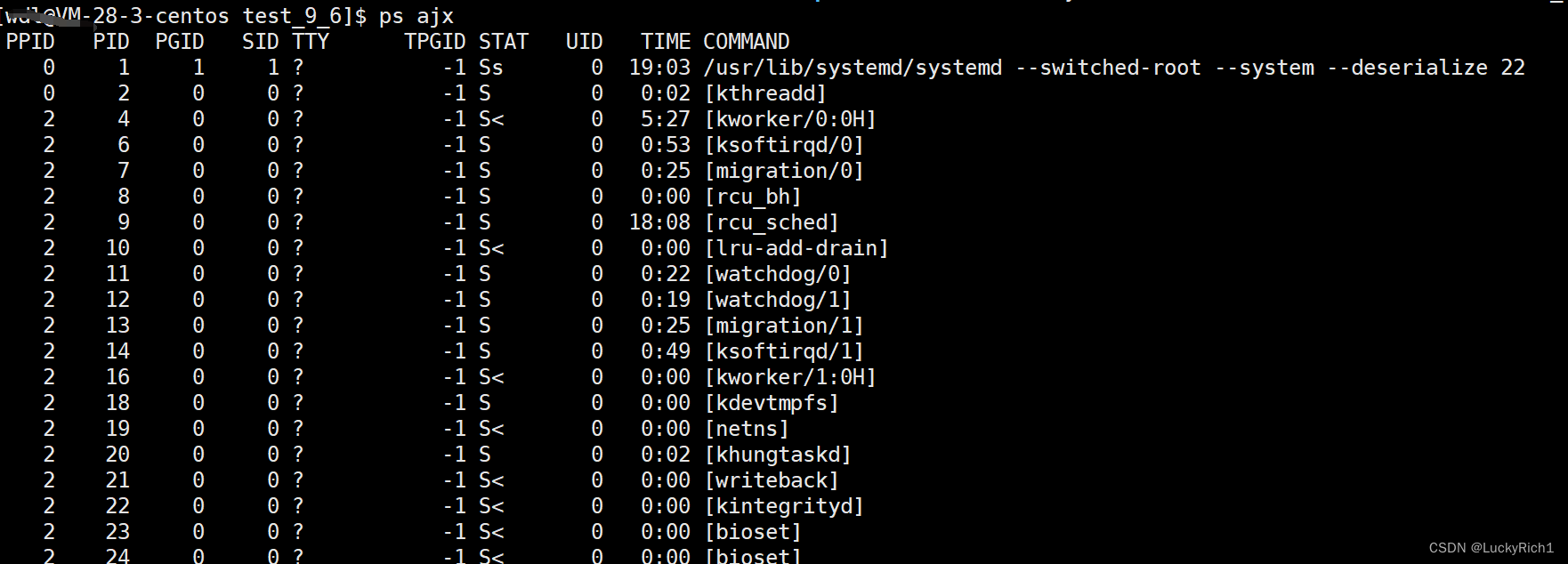Click the COMMAND column header
This screenshot has height=564, width=1568.
pyautogui.click(x=746, y=42)
